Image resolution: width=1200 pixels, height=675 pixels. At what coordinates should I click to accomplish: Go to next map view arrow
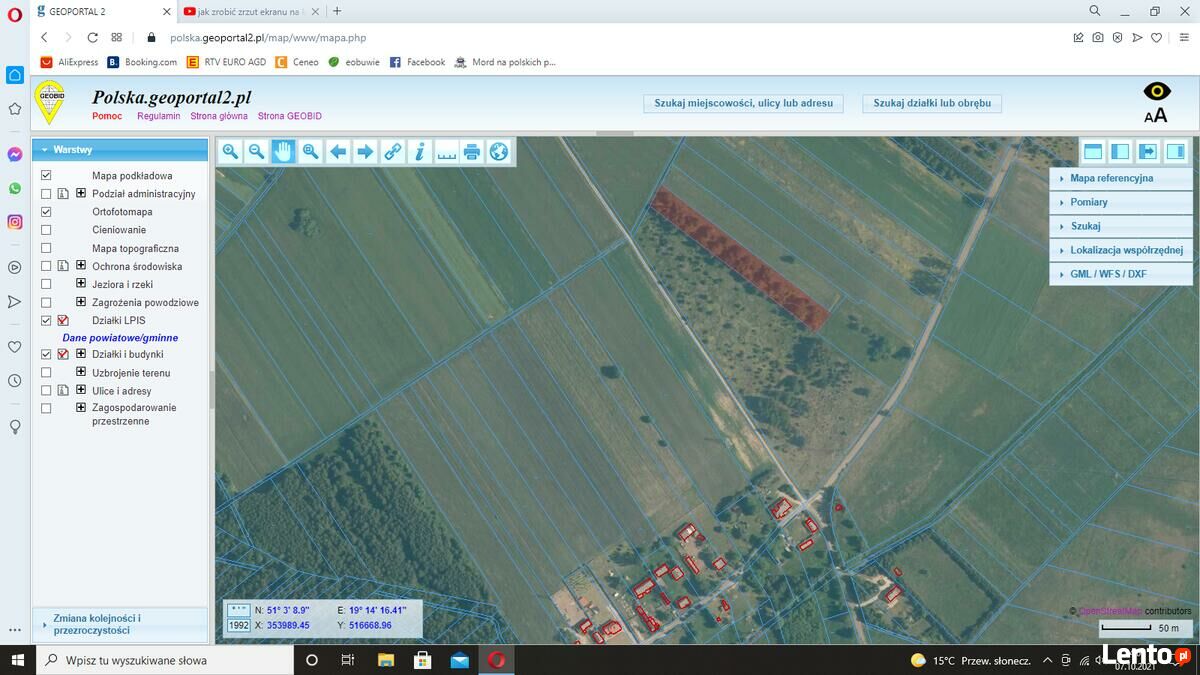pos(365,151)
